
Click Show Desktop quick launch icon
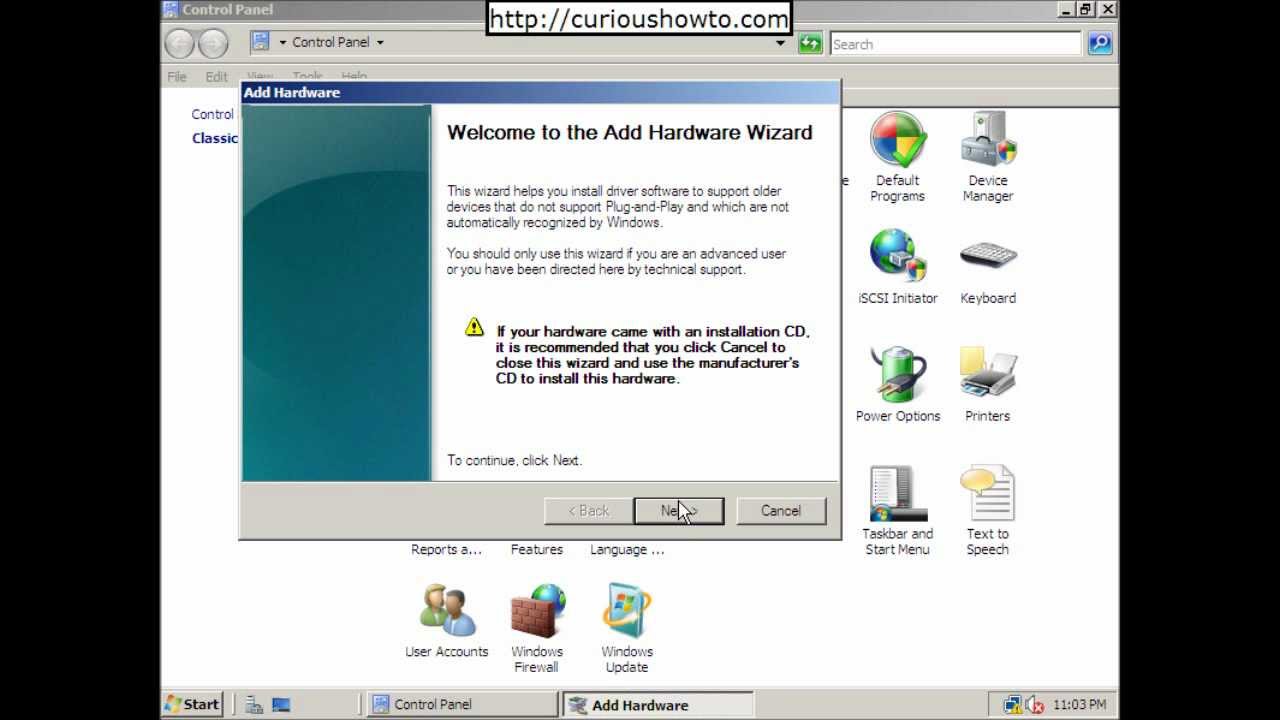280,705
